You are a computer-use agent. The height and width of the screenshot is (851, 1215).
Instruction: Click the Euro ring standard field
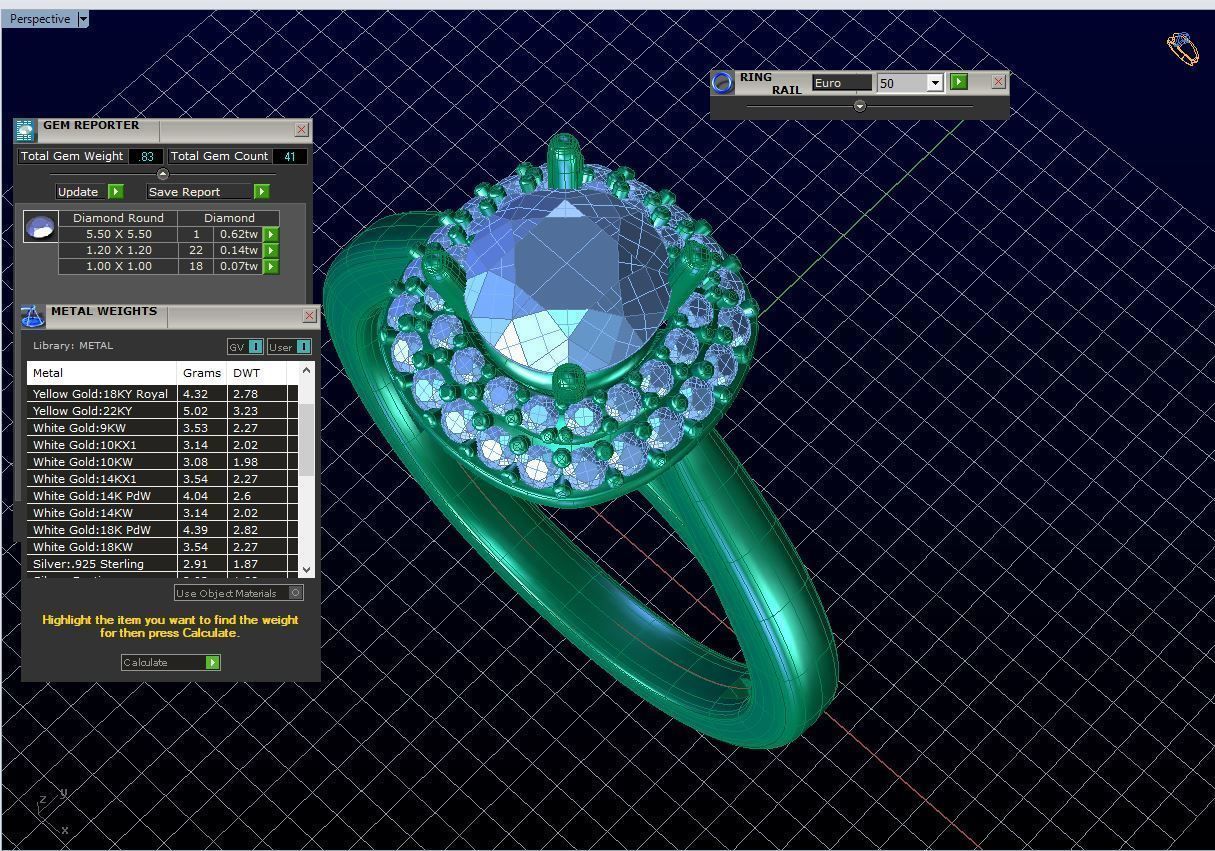pyautogui.click(x=842, y=83)
